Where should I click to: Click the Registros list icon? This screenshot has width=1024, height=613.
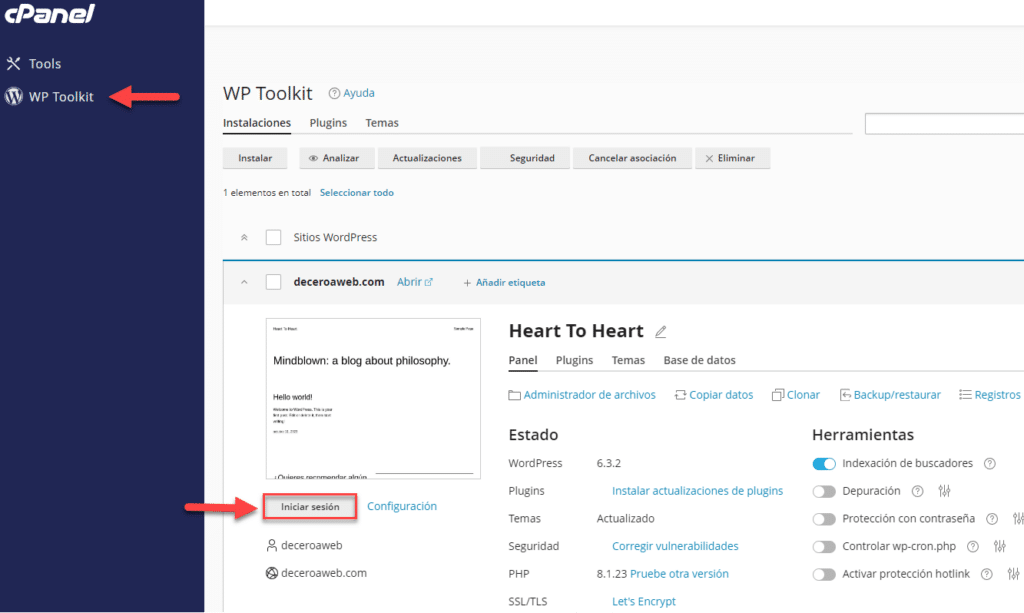965,394
